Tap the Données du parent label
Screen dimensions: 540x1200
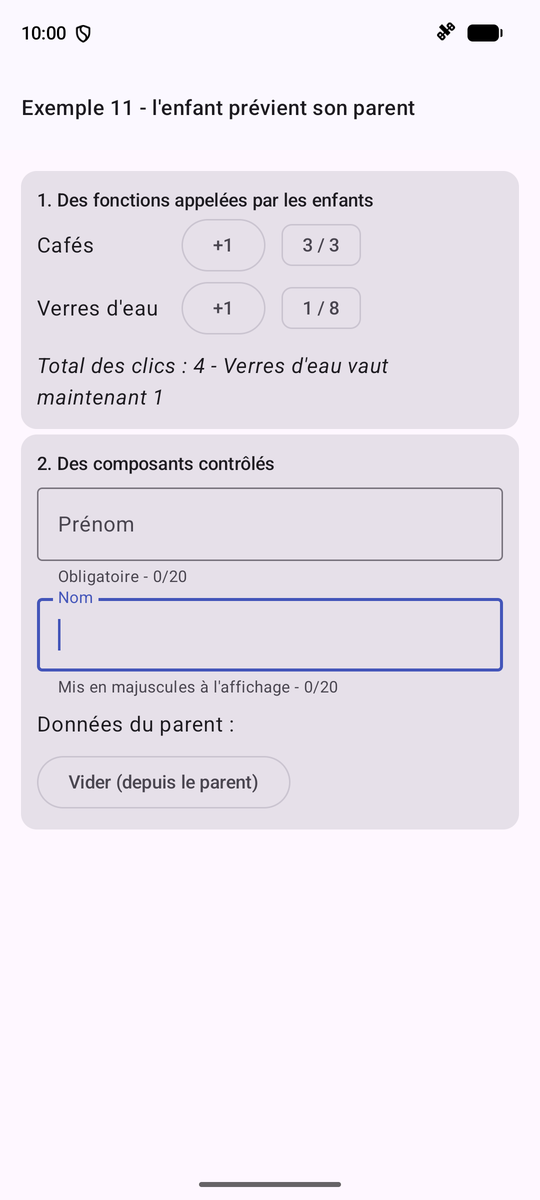136,724
